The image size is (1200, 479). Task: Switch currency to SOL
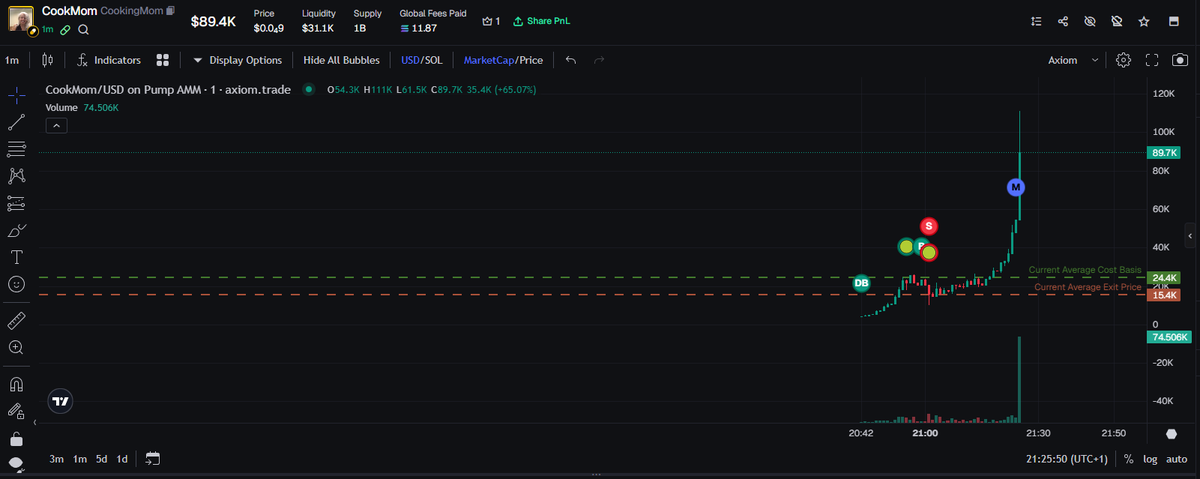[x=433, y=60]
